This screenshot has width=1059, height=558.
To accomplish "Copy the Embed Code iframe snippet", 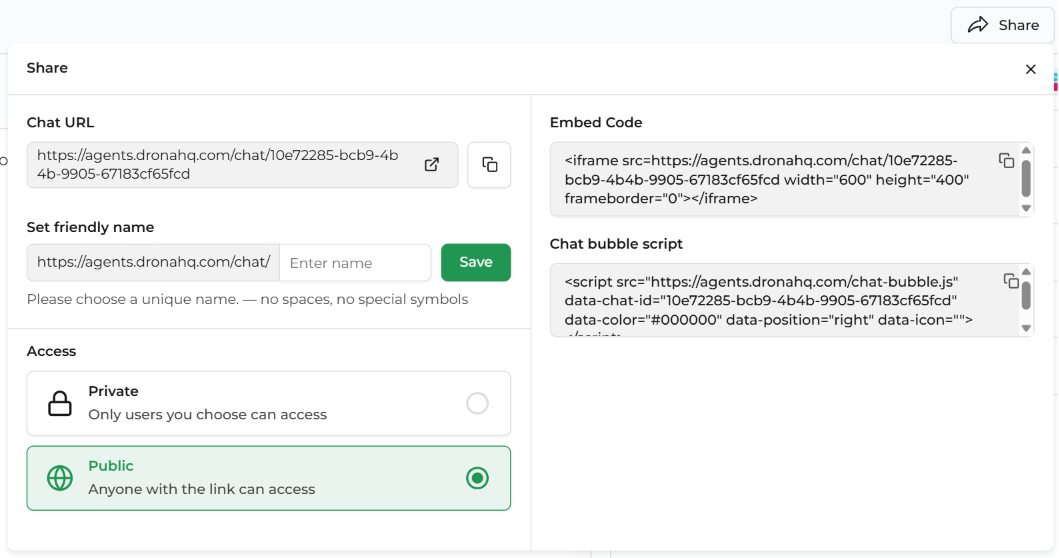I will (1006, 160).
